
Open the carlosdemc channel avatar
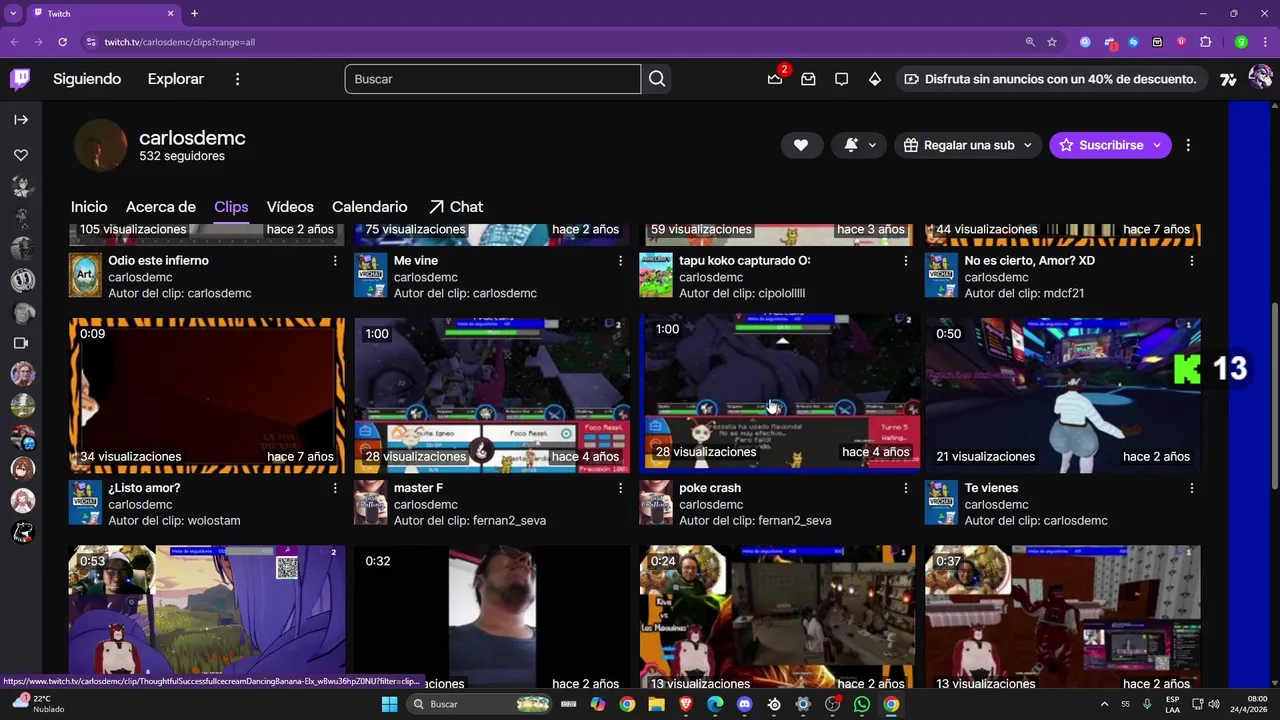coord(100,145)
